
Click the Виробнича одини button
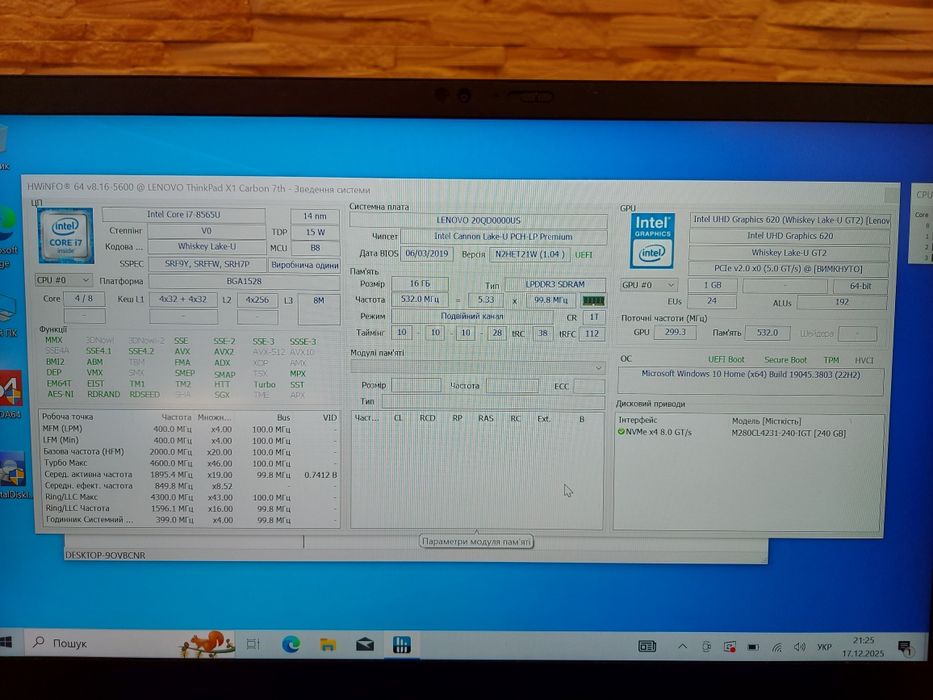[304, 264]
